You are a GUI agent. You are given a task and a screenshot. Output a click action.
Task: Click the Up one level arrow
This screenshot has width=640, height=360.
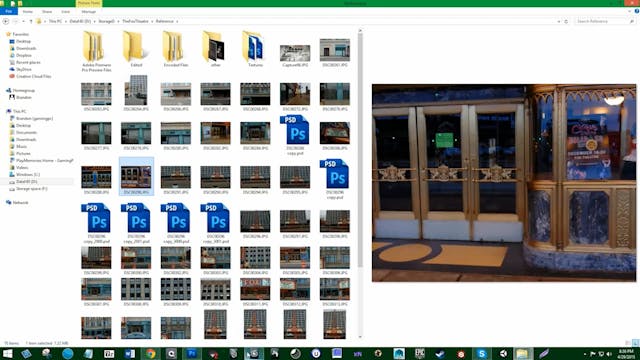pos(31,21)
